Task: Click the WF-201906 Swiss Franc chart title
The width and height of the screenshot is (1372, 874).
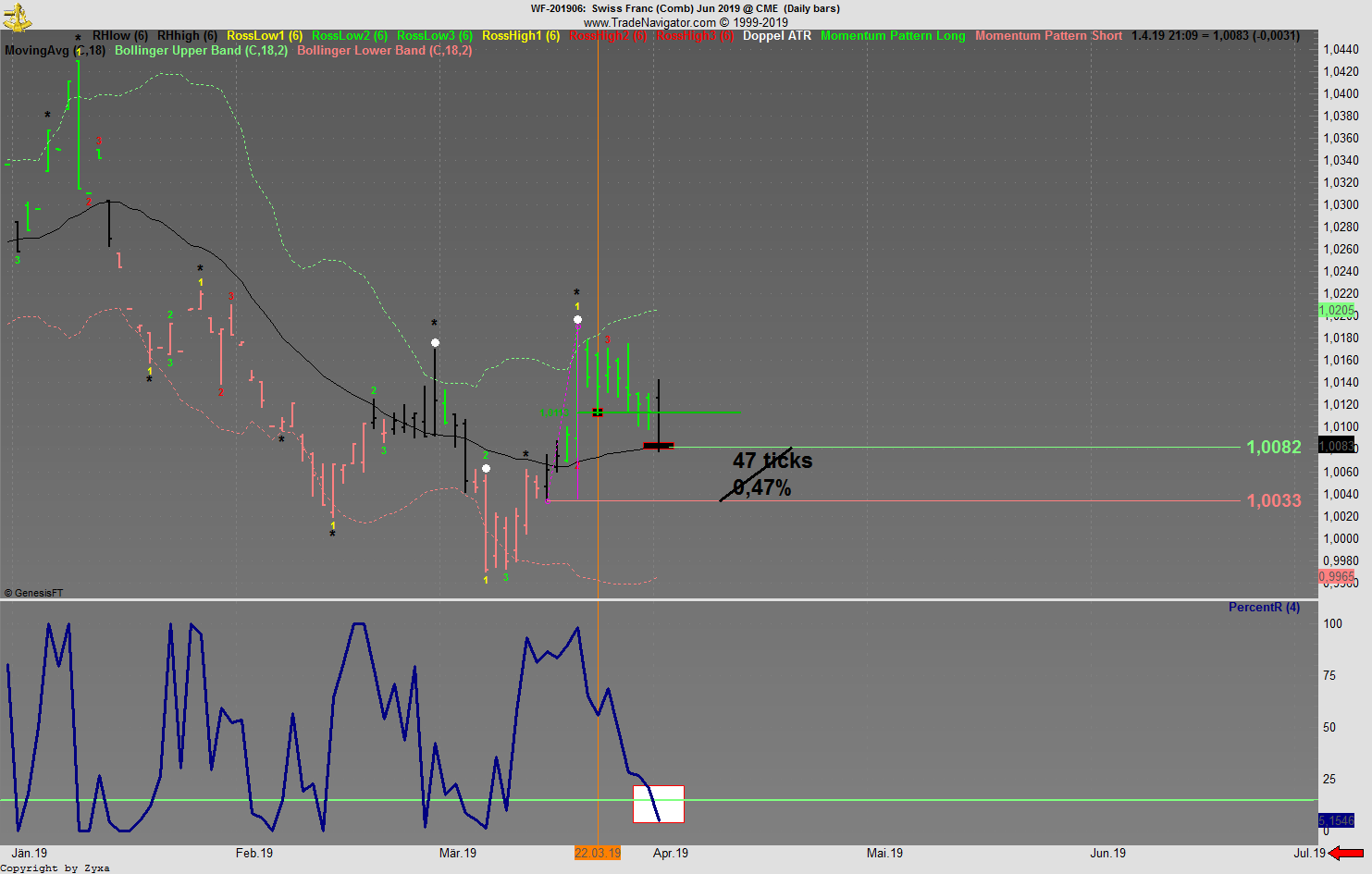Action: pyautogui.click(x=686, y=8)
